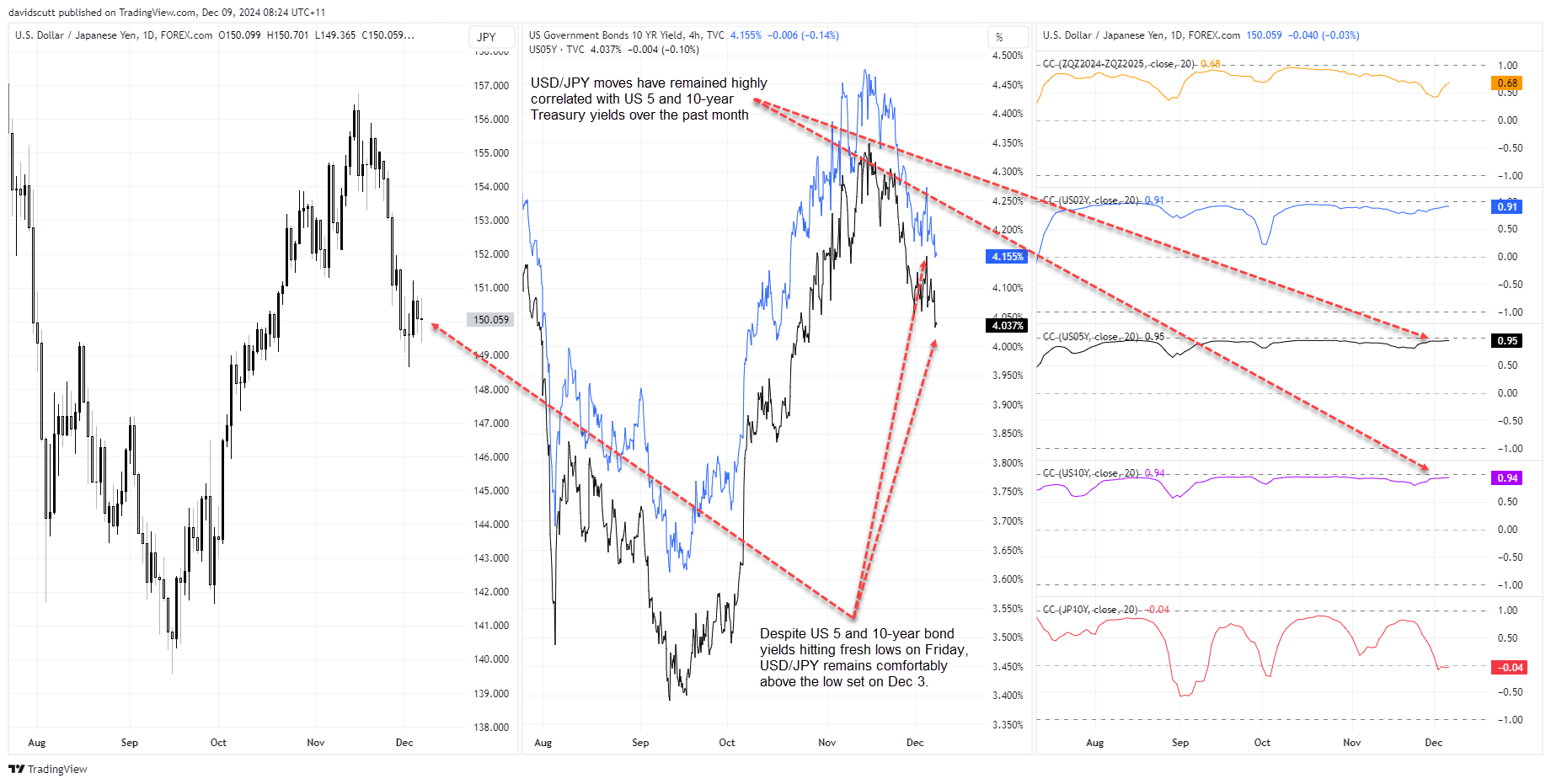The height and width of the screenshot is (784, 1551).
Task: Select the 150.059 last price label
Action: click(490, 320)
